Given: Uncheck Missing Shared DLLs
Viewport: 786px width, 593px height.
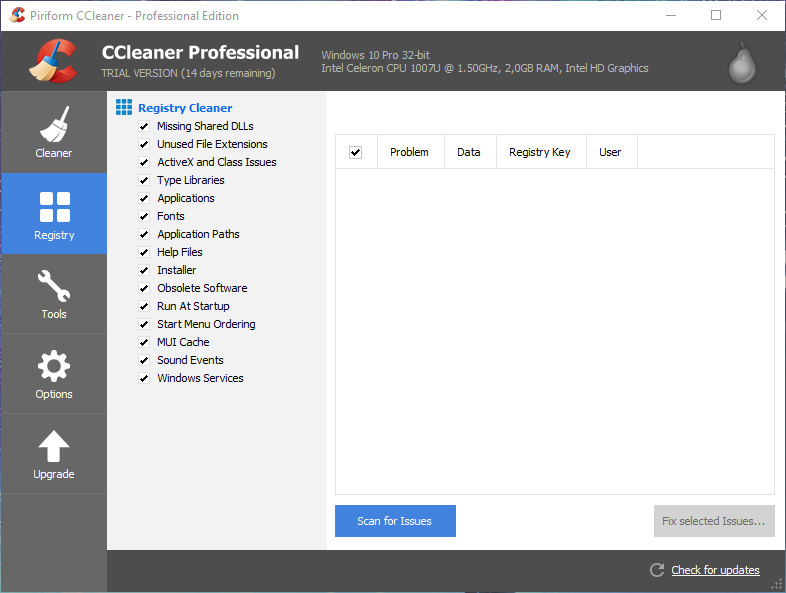Looking at the screenshot, I should click(x=144, y=126).
